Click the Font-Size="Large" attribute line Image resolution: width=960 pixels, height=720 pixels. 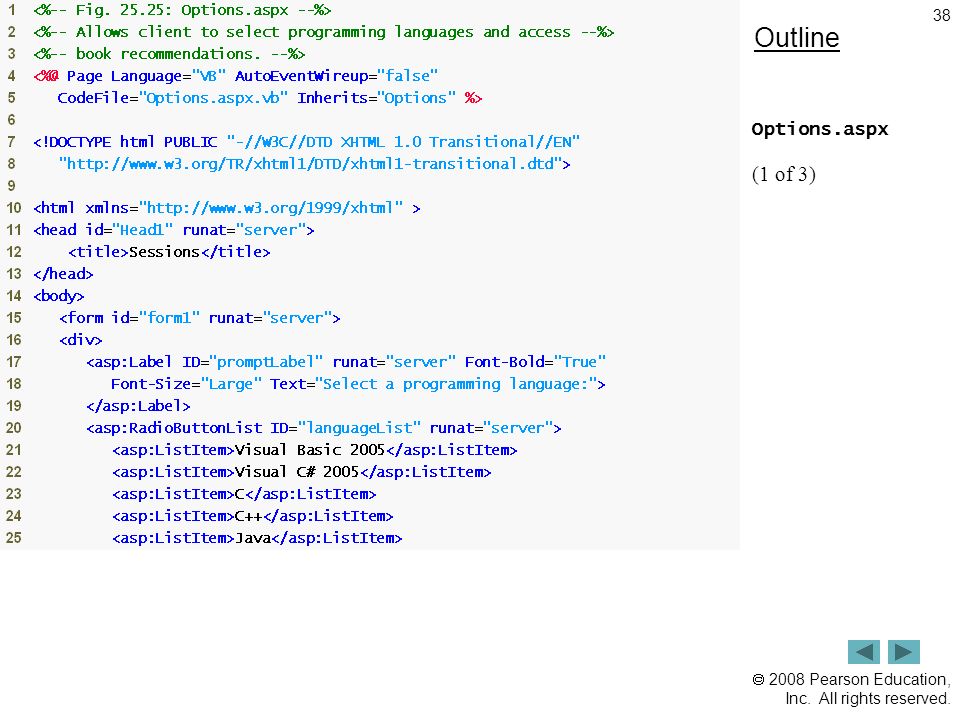pos(358,384)
